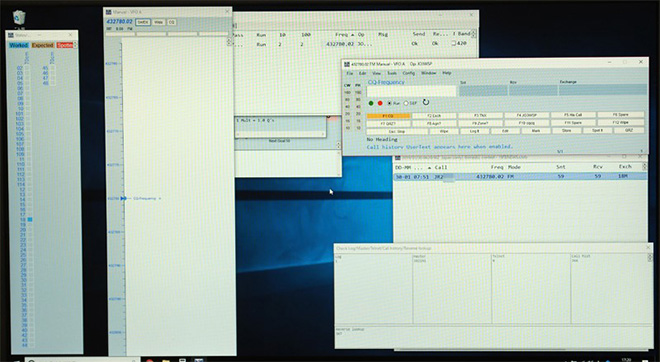660x362 pixels.
Task: Click the F8 Agn? button
Action: coord(434,124)
